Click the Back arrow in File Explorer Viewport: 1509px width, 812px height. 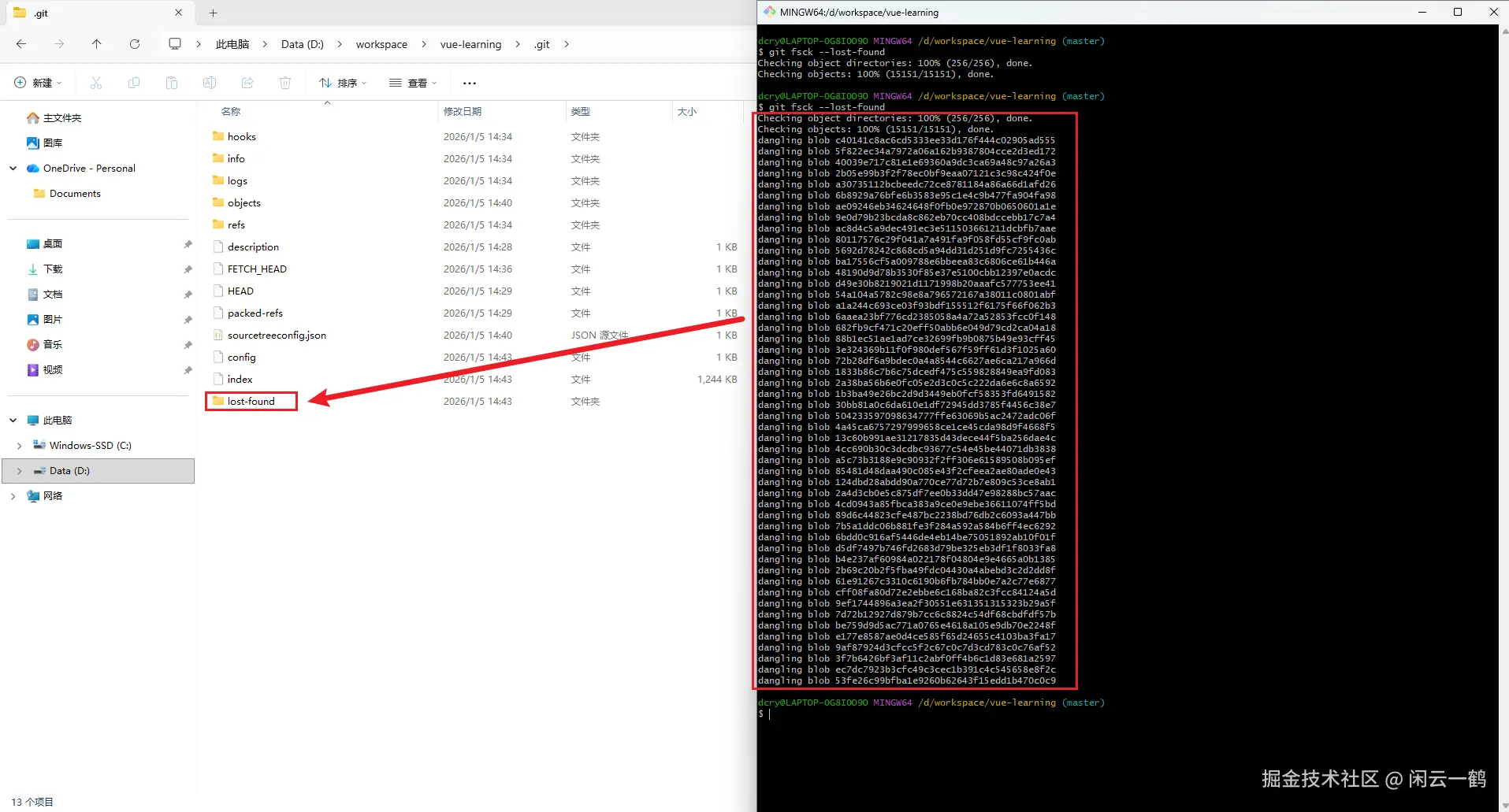tap(21, 44)
